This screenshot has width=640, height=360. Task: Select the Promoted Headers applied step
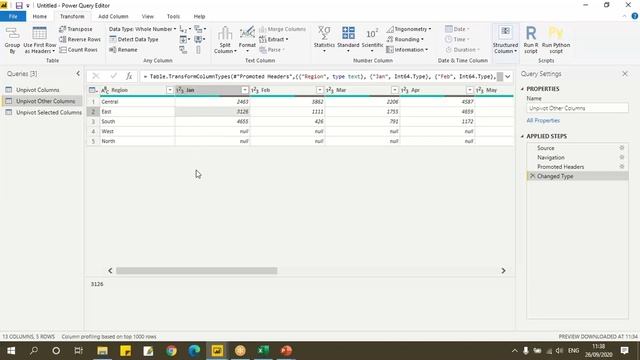point(560,167)
